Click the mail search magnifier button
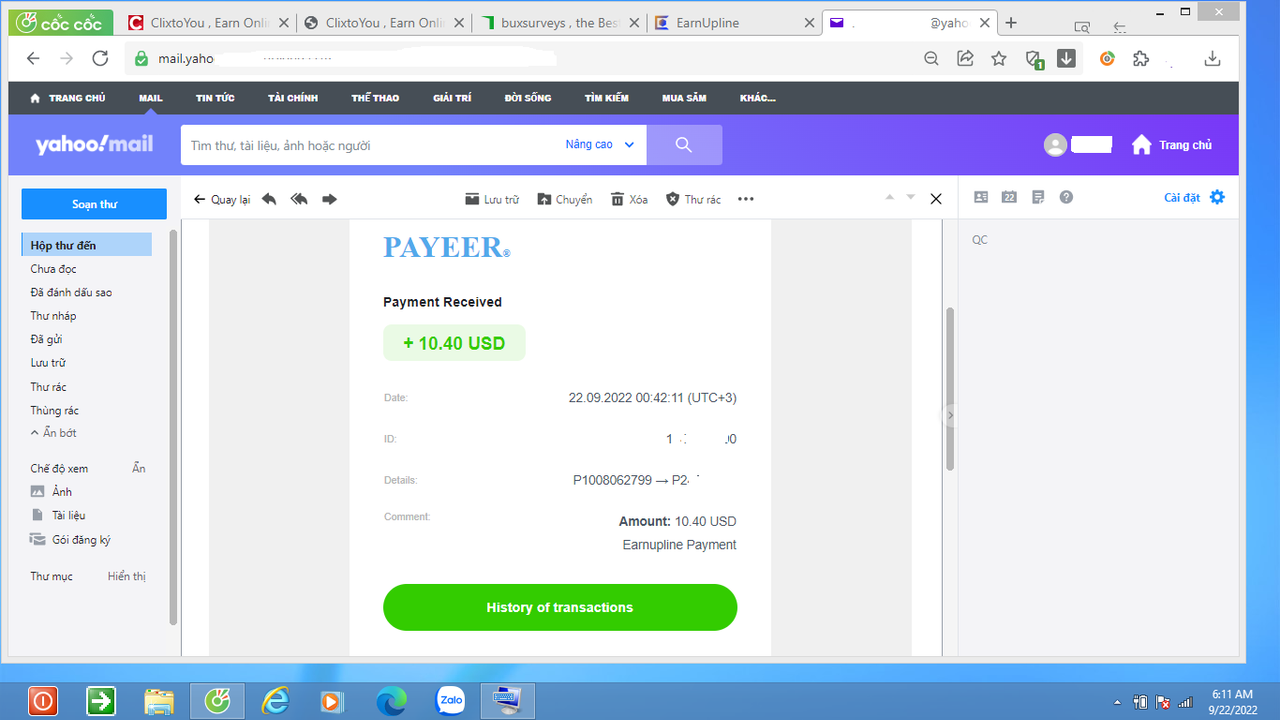Screen dimensions: 1280x720 (x=684, y=145)
